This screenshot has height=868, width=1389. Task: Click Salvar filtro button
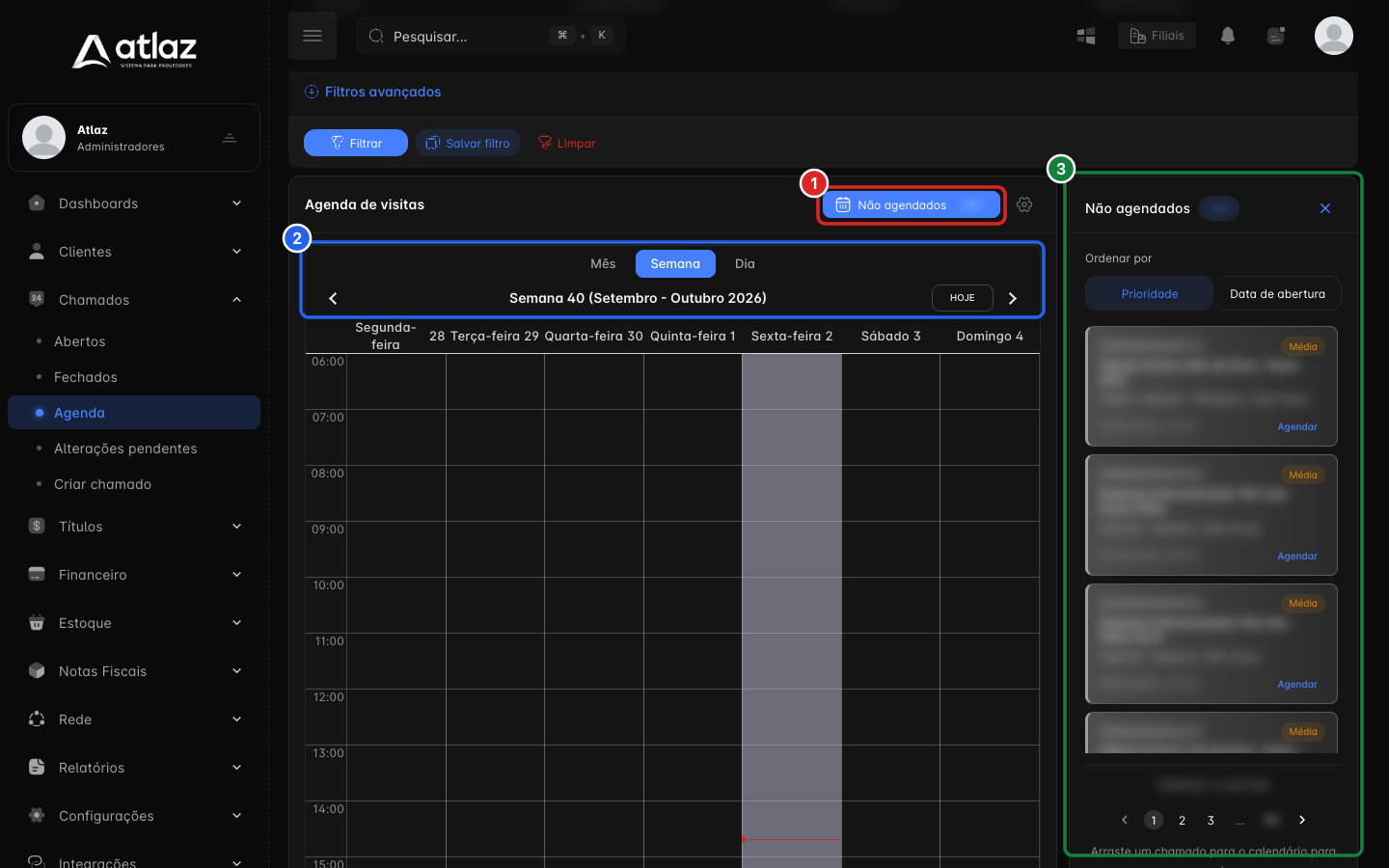click(469, 143)
